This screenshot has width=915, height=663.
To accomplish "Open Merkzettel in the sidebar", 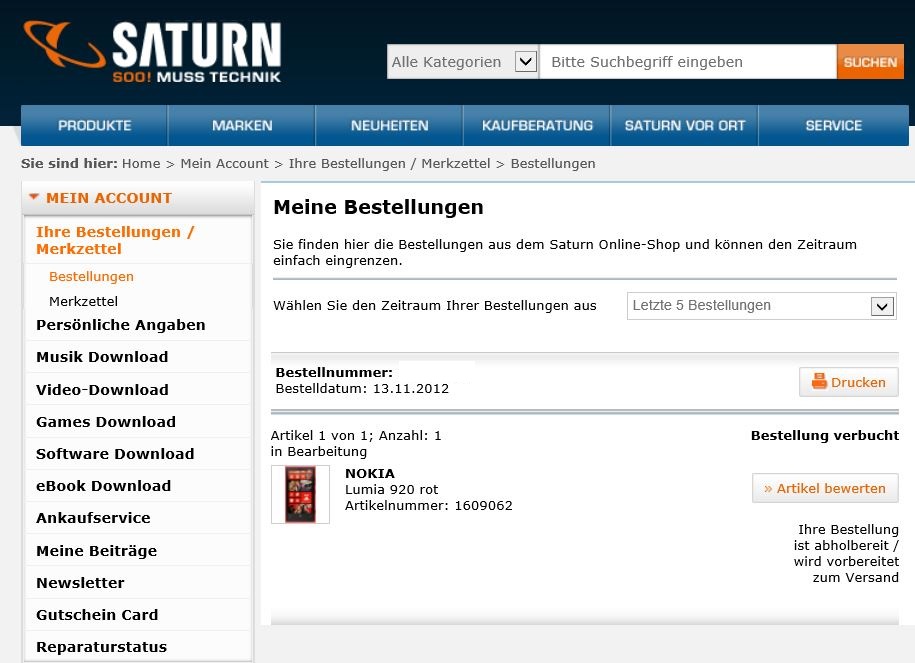I will point(83,301).
